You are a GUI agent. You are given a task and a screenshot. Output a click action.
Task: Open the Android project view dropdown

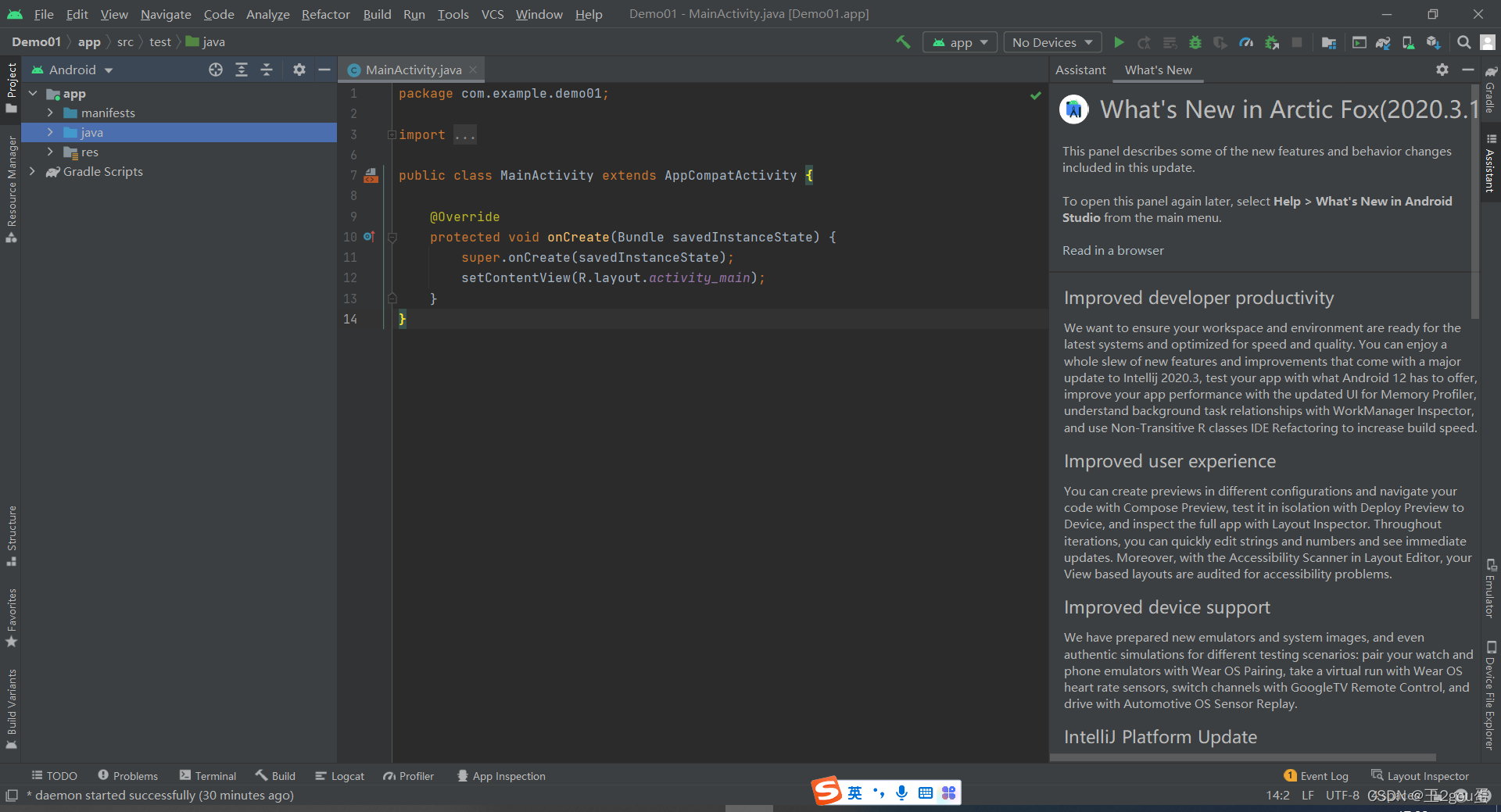click(73, 70)
